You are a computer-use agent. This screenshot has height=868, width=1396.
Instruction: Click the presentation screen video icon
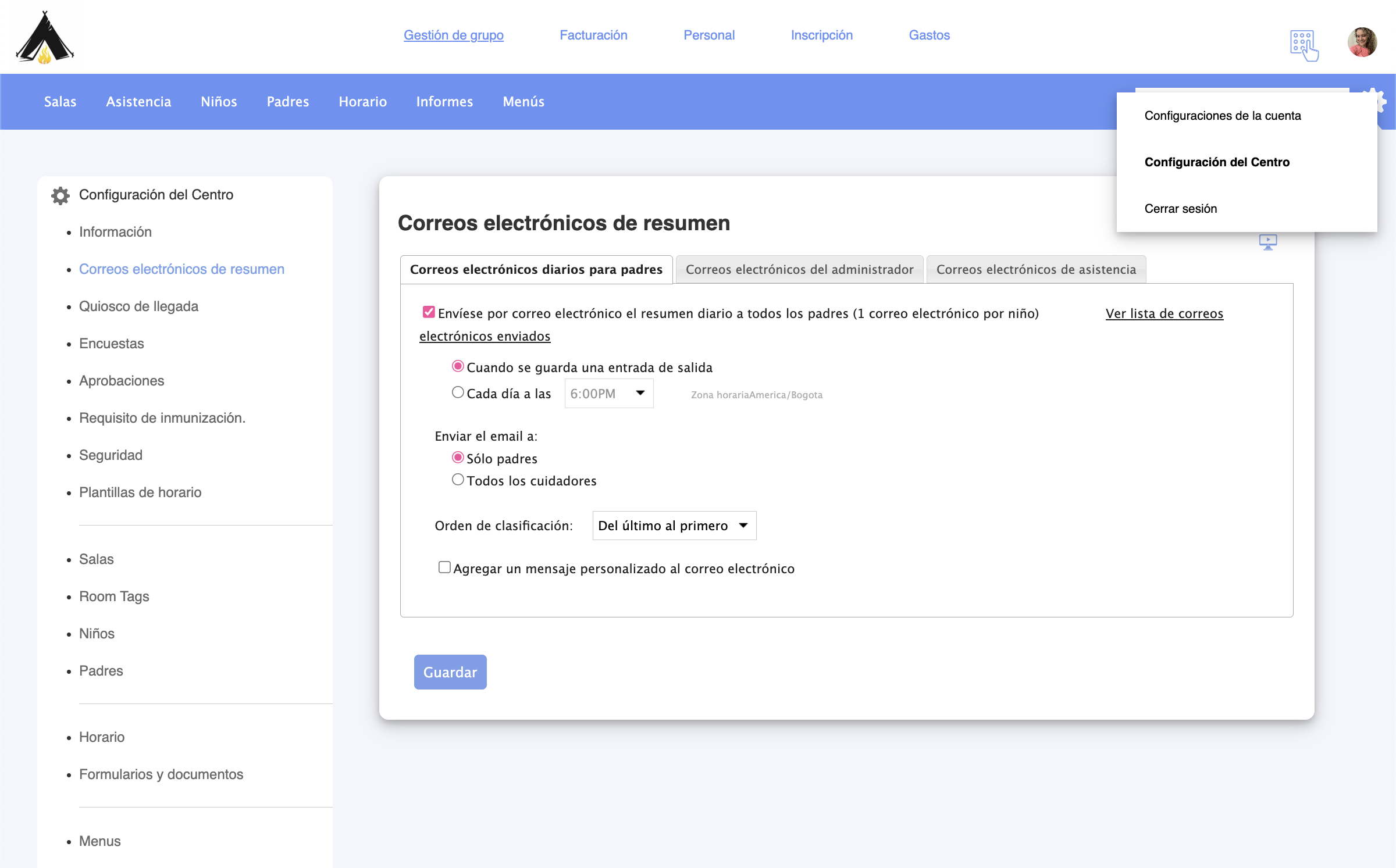pyautogui.click(x=1267, y=242)
